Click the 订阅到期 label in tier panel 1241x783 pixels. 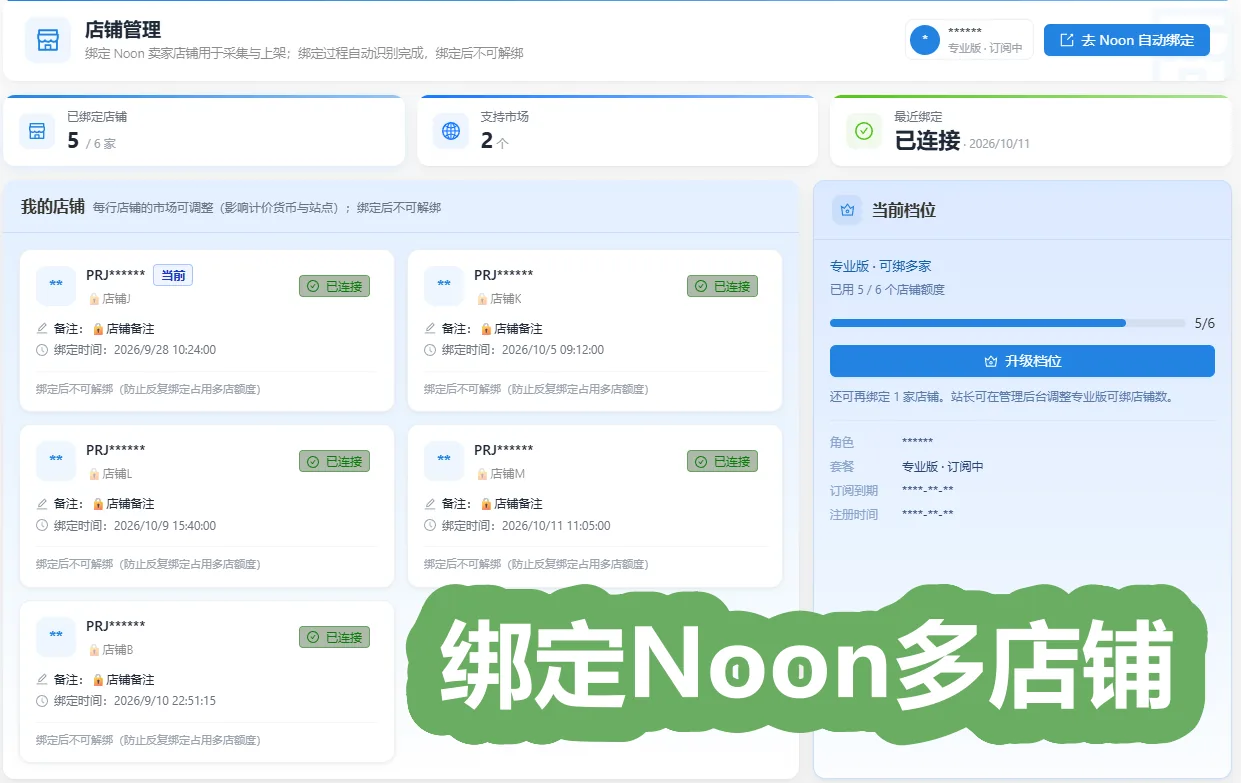tap(854, 490)
